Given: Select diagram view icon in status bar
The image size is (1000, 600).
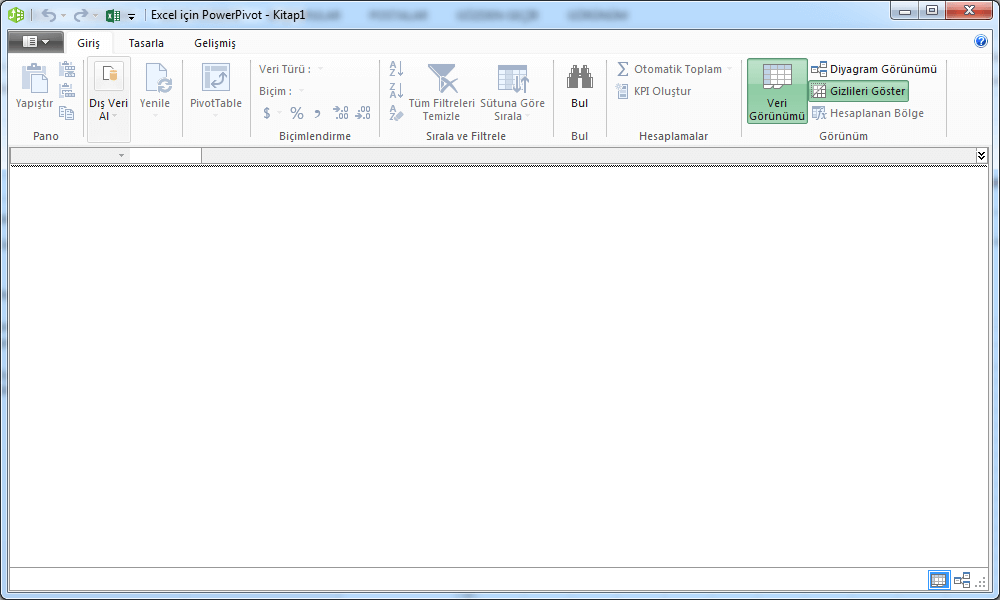Looking at the screenshot, I should pos(962,580).
